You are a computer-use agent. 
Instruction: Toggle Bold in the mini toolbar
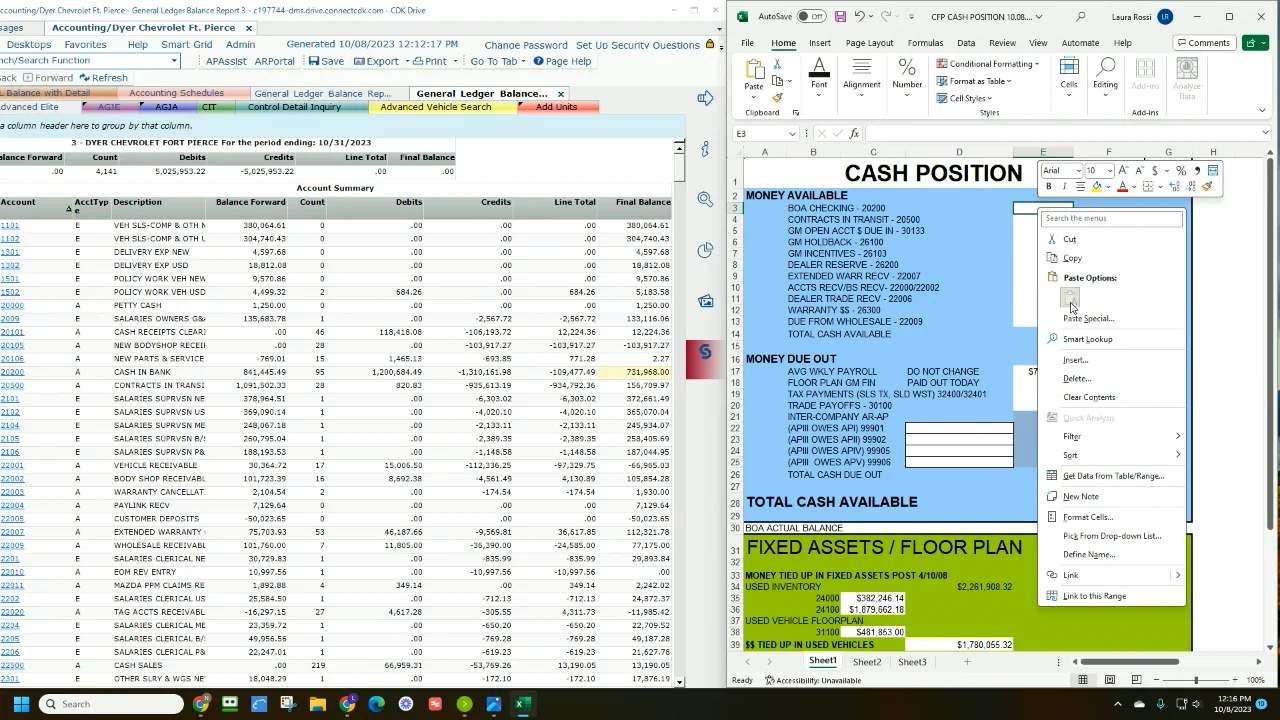pyautogui.click(x=1048, y=187)
